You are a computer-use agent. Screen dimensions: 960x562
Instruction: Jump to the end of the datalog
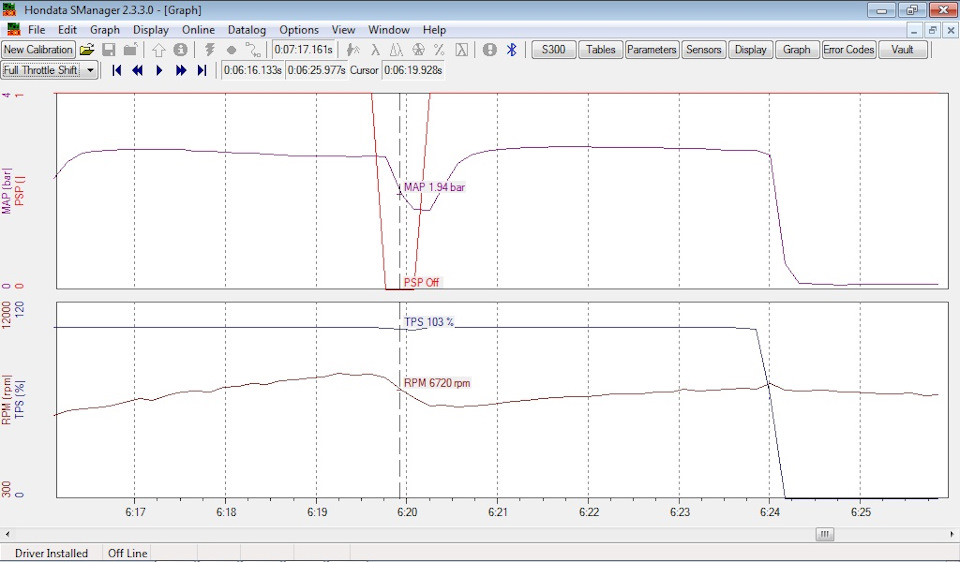[x=201, y=70]
